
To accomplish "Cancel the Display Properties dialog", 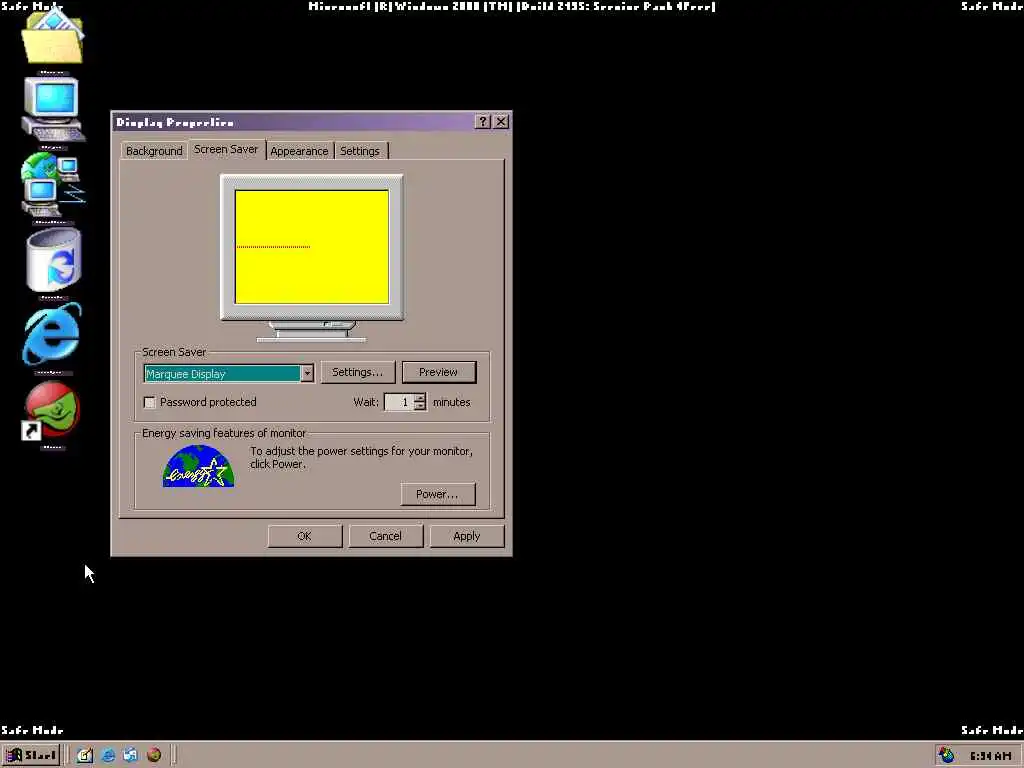I will tap(385, 536).
